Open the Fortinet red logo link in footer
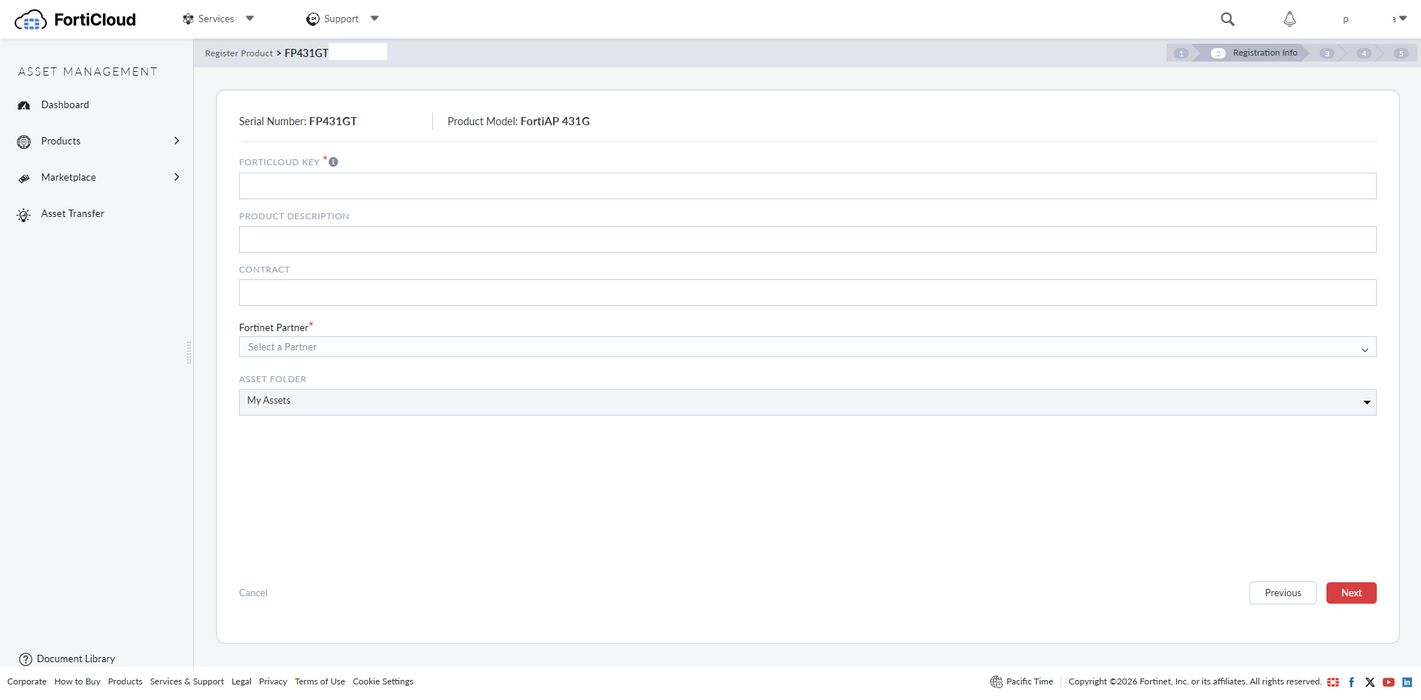This screenshot has width=1421, height=700. (x=1333, y=682)
